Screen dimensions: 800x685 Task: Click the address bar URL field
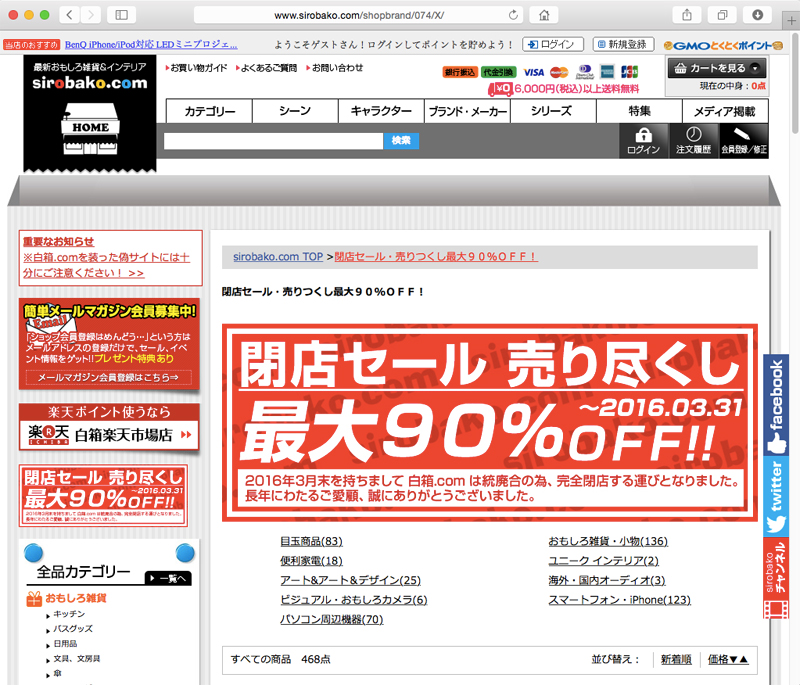[359, 15]
